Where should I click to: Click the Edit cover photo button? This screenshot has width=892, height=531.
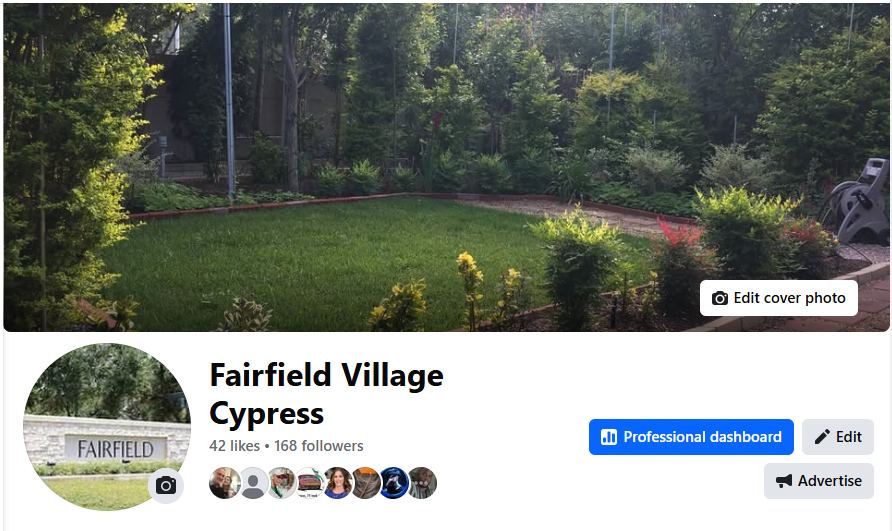click(779, 298)
